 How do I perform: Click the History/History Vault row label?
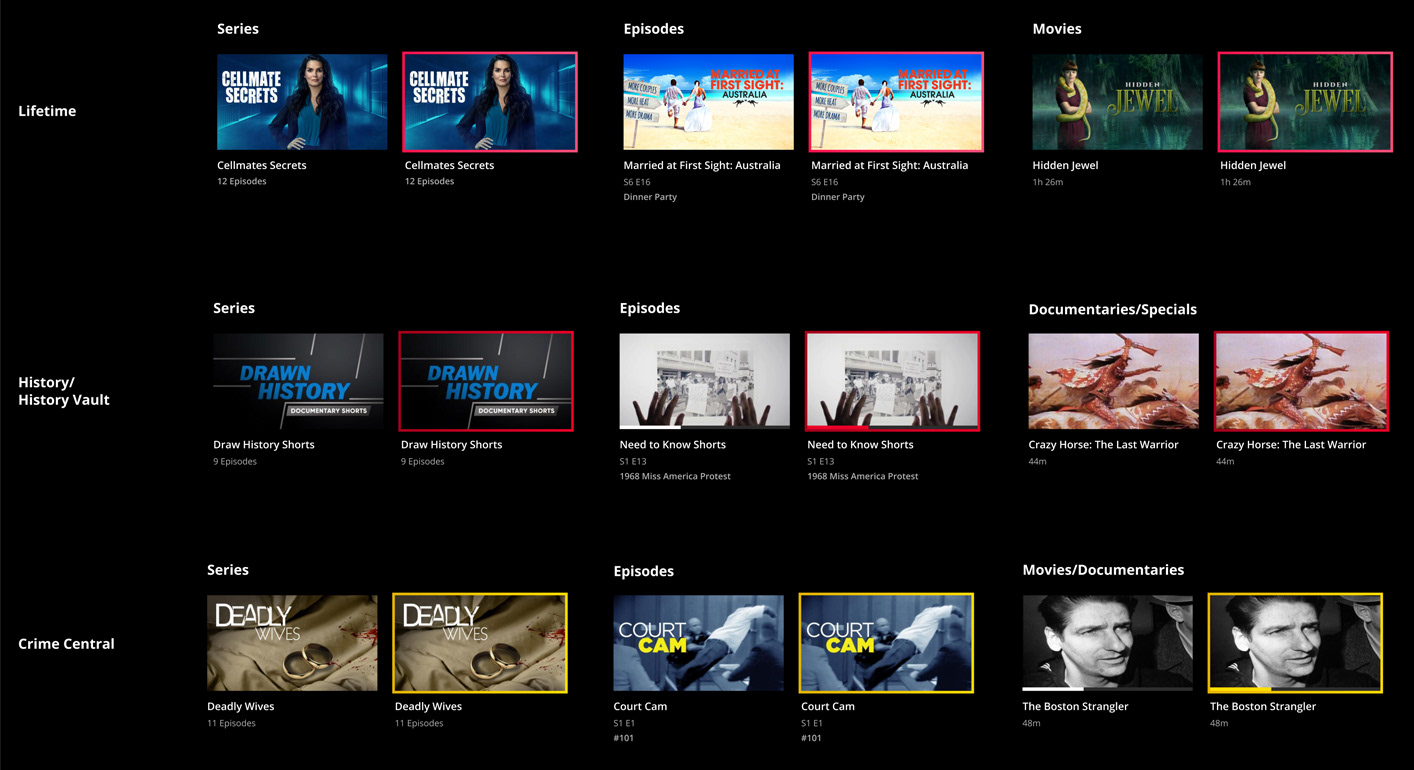(x=64, y=391)
